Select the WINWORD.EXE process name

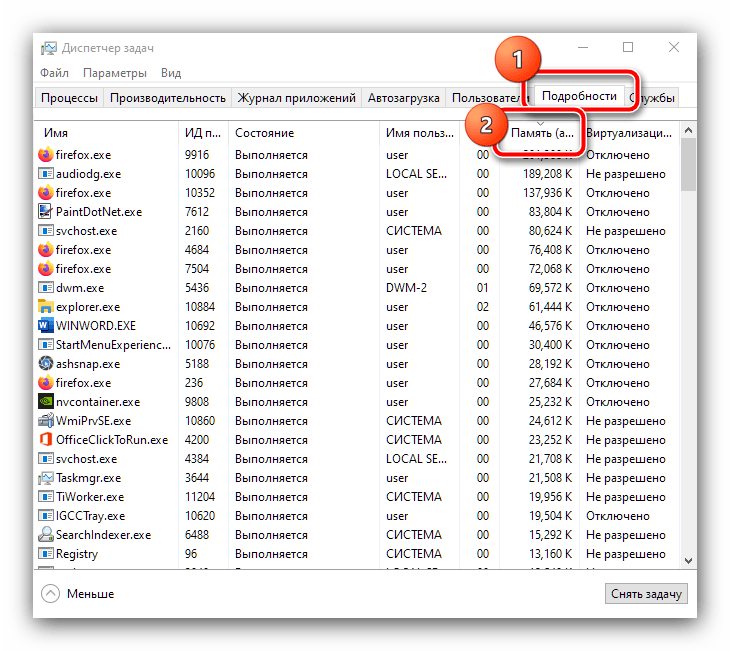(96, 326)
